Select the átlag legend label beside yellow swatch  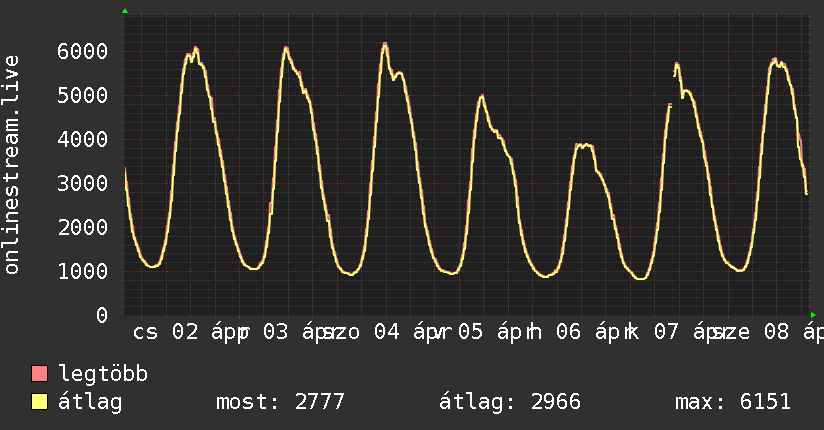click(90, 402)
